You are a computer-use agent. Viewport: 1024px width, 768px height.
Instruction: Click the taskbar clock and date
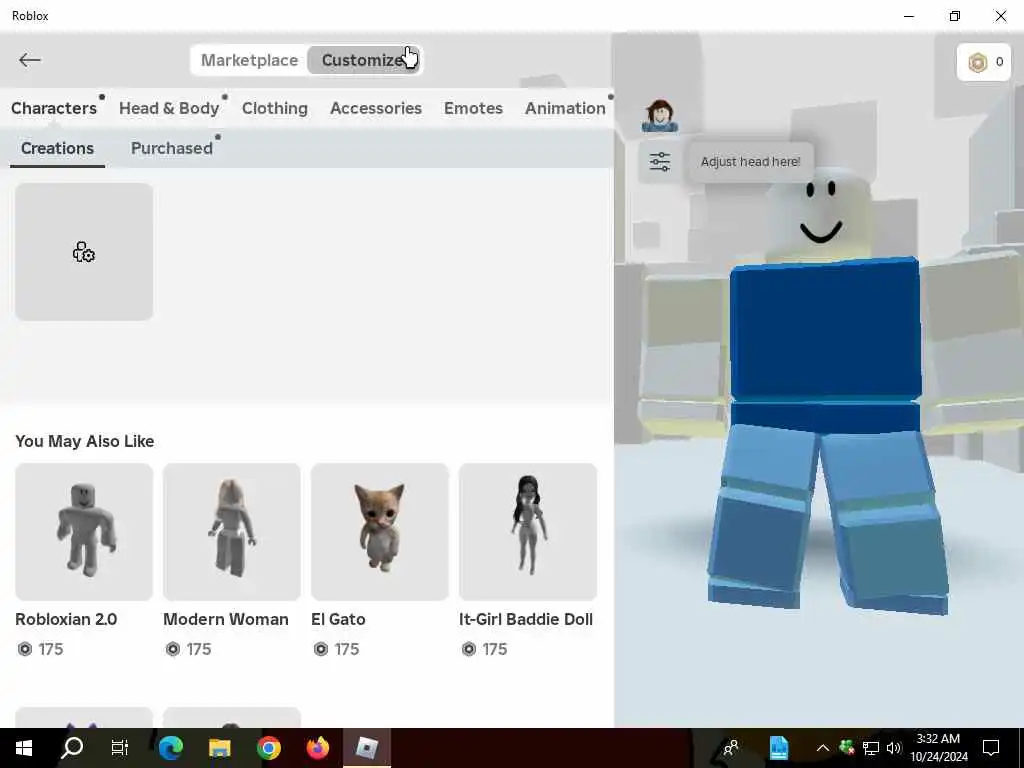[x=938, y=748]
